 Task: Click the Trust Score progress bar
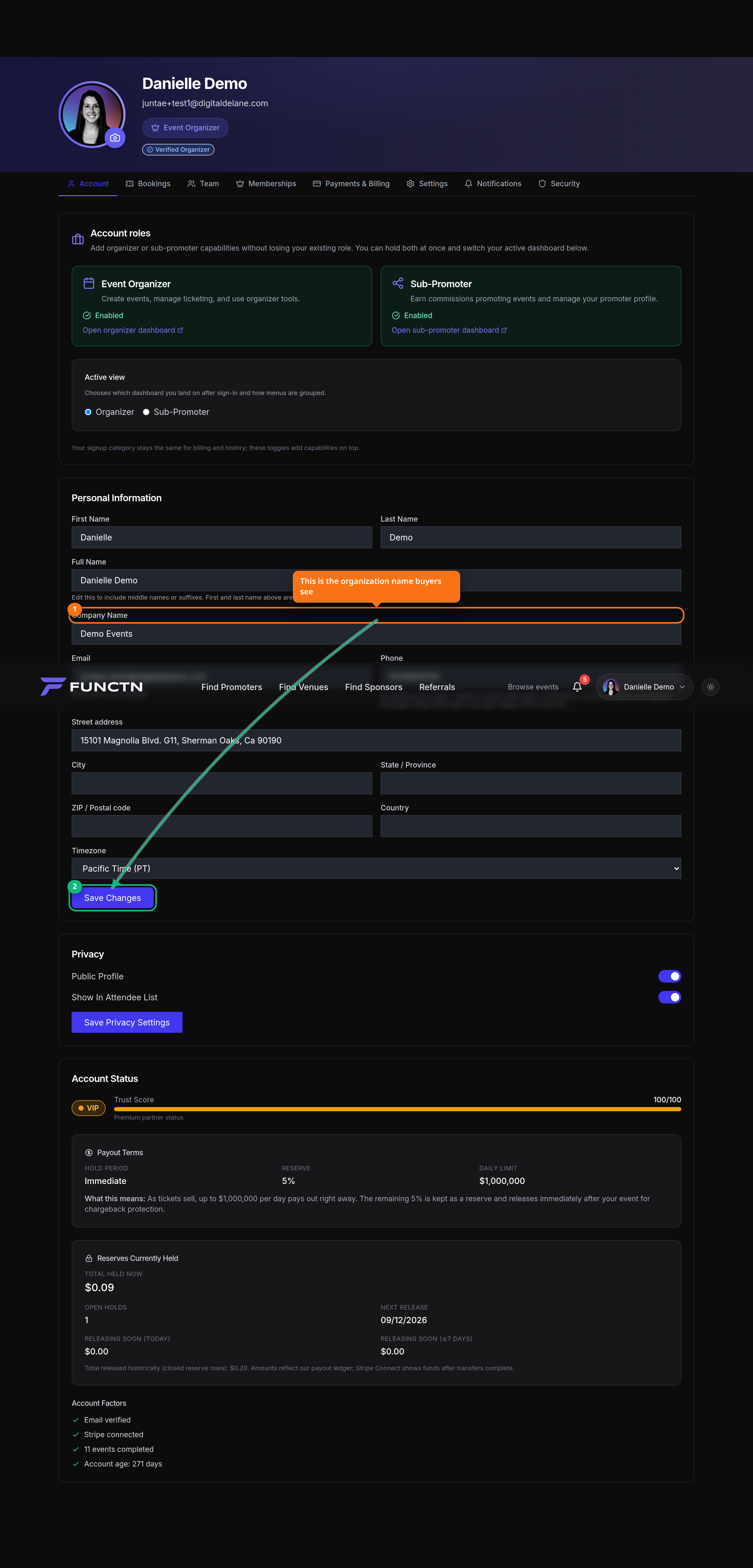(398, 1109)
